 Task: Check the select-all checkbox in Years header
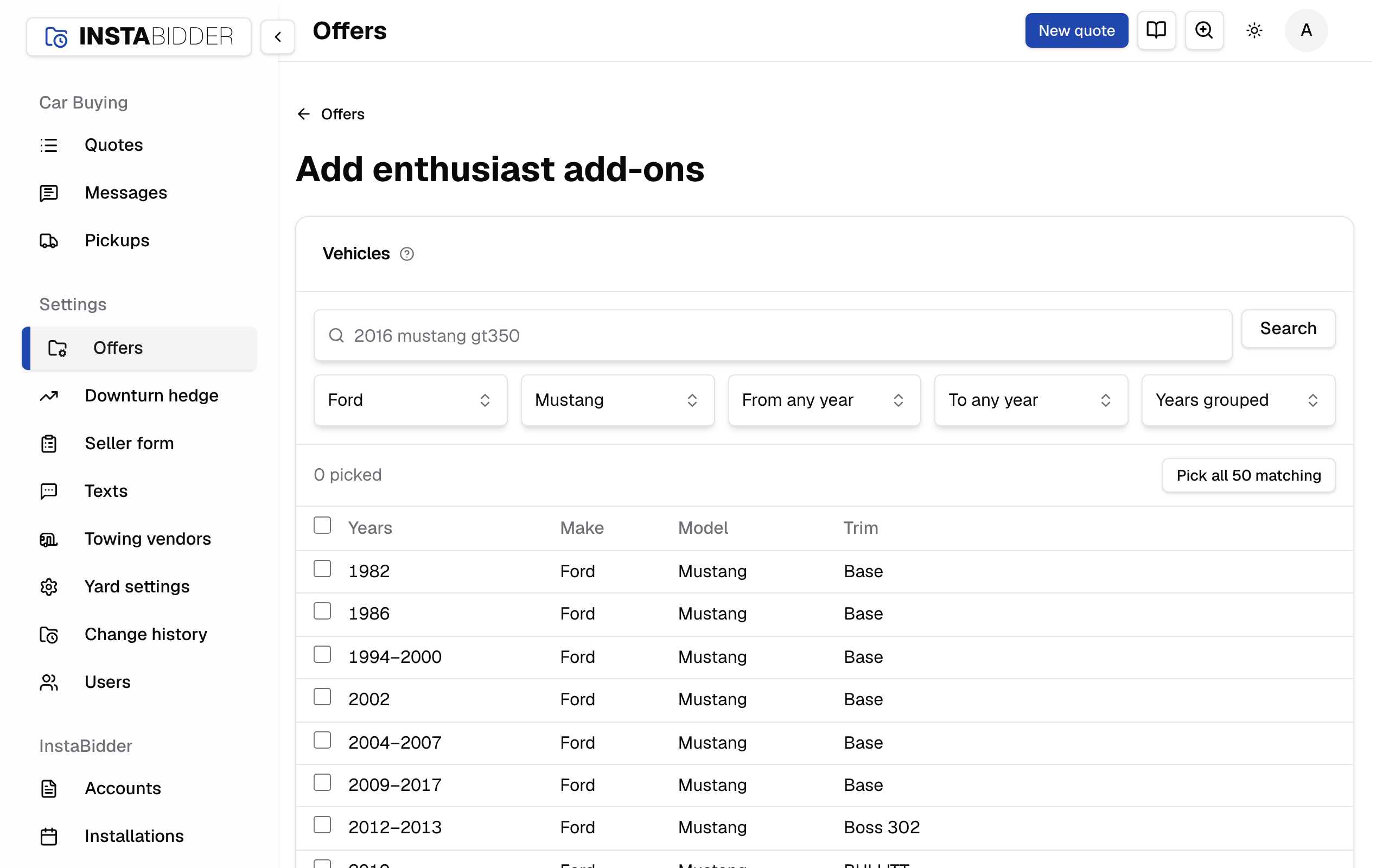322,525
